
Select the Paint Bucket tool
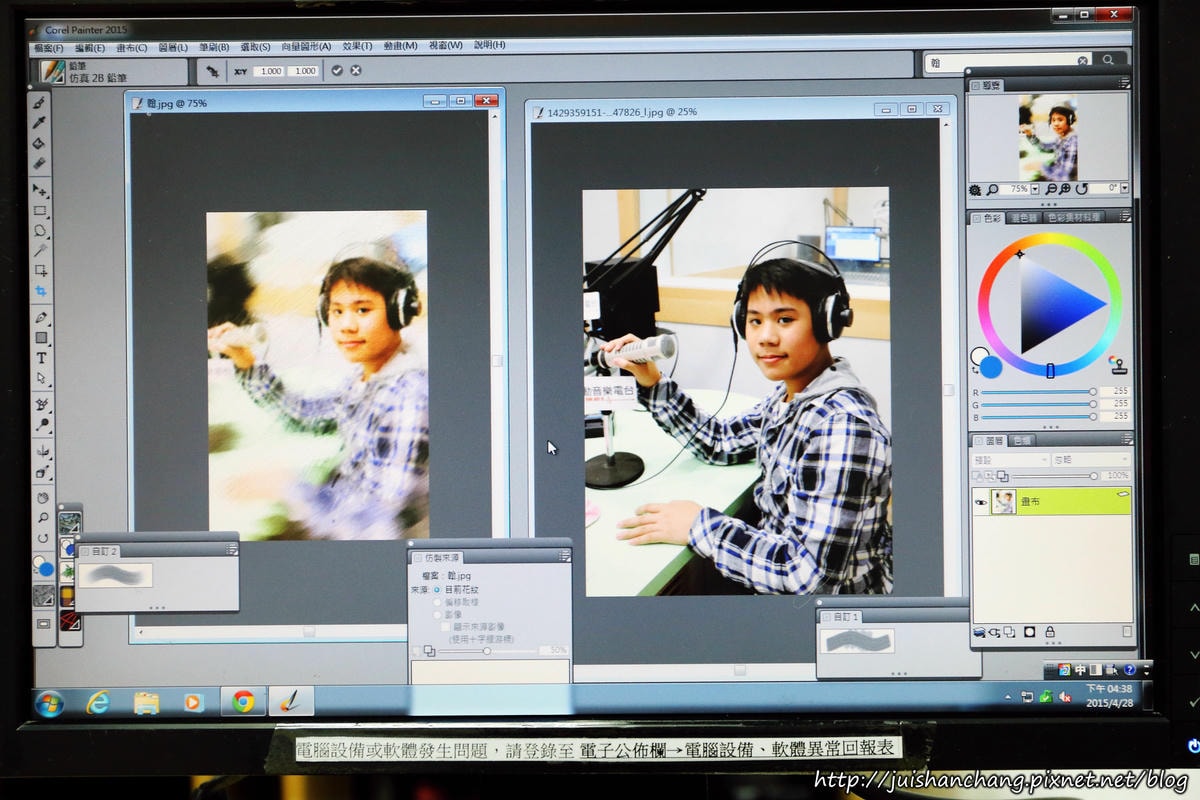(x=41, y=143)
